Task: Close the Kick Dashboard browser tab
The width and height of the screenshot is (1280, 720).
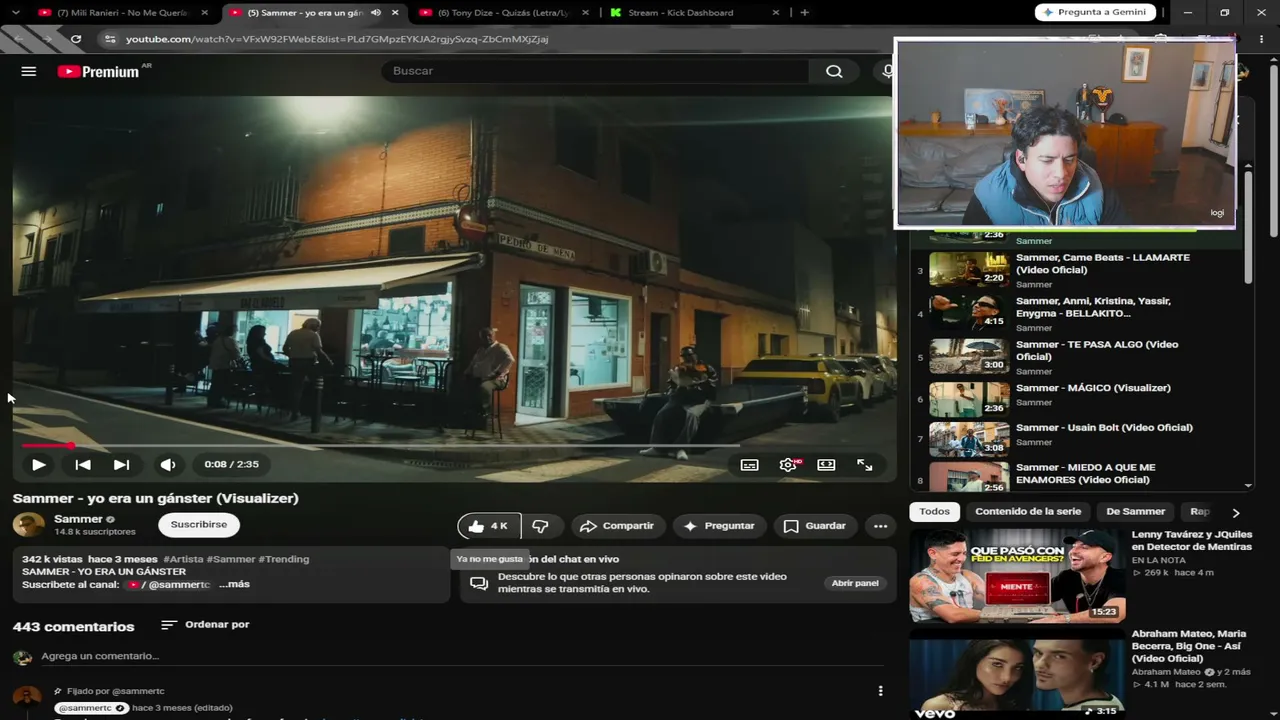Action: [776, 13]
